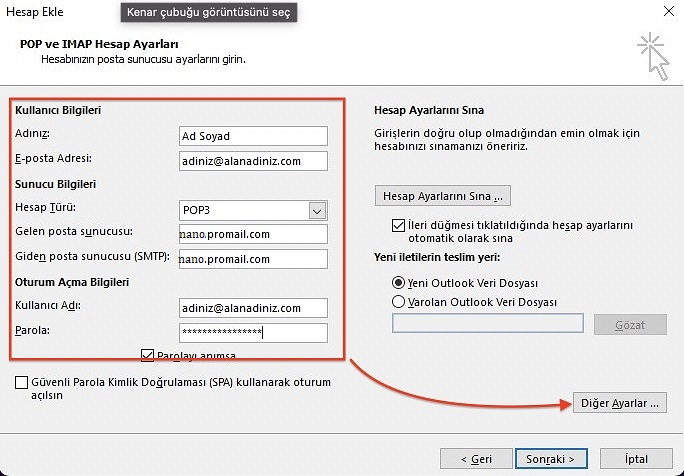
Task: Select Yeni Outlook Veri Dosyası radio option
Action: pyautogui.click(x=400, y=283)
